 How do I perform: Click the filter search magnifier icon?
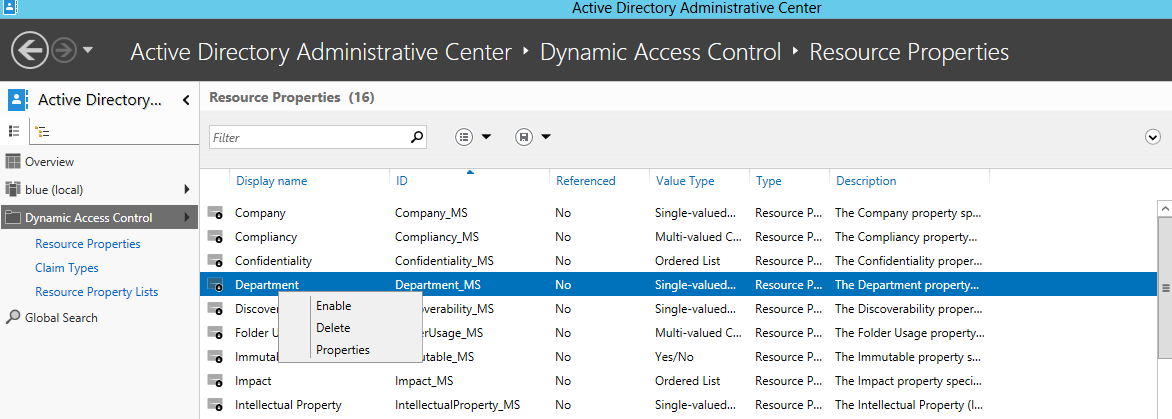417,137
